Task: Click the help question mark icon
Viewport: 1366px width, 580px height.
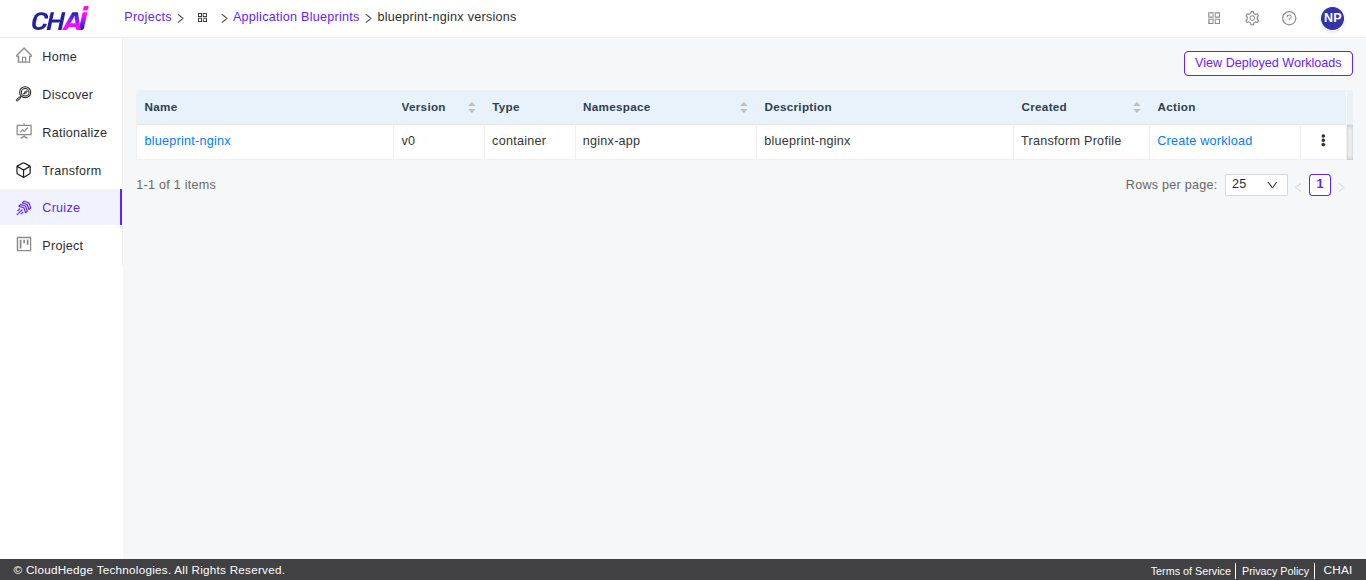Action: pos(1289,18)
